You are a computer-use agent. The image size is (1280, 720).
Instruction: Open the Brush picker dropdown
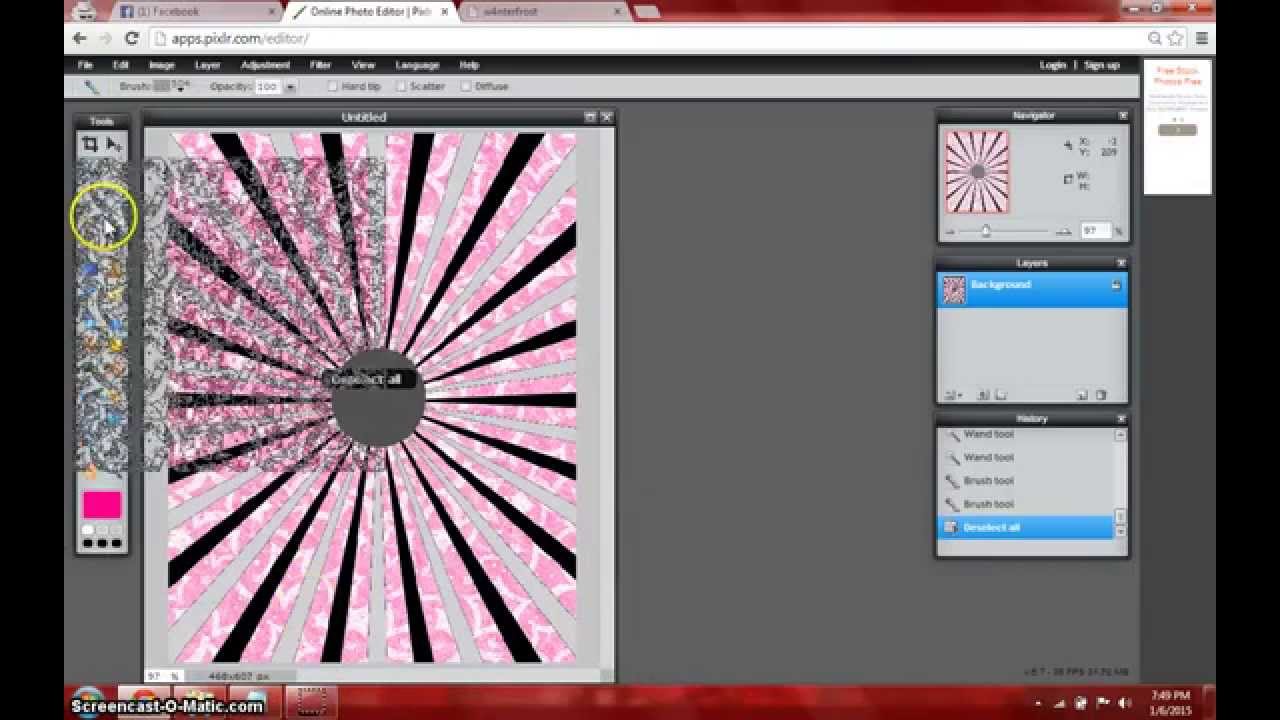pos(171,87)
